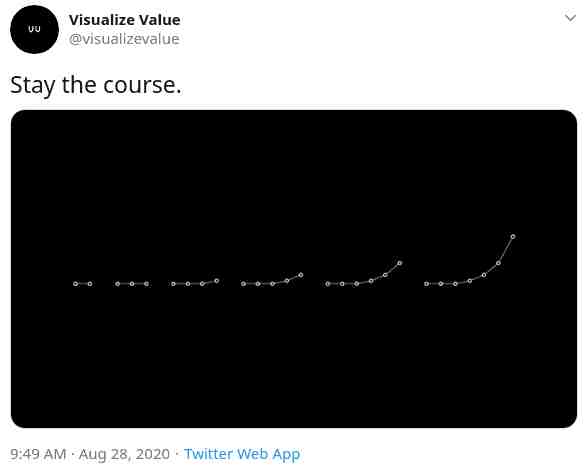
Task: Select the 'Stay the course.' tweet text
Action: (96, 85)
